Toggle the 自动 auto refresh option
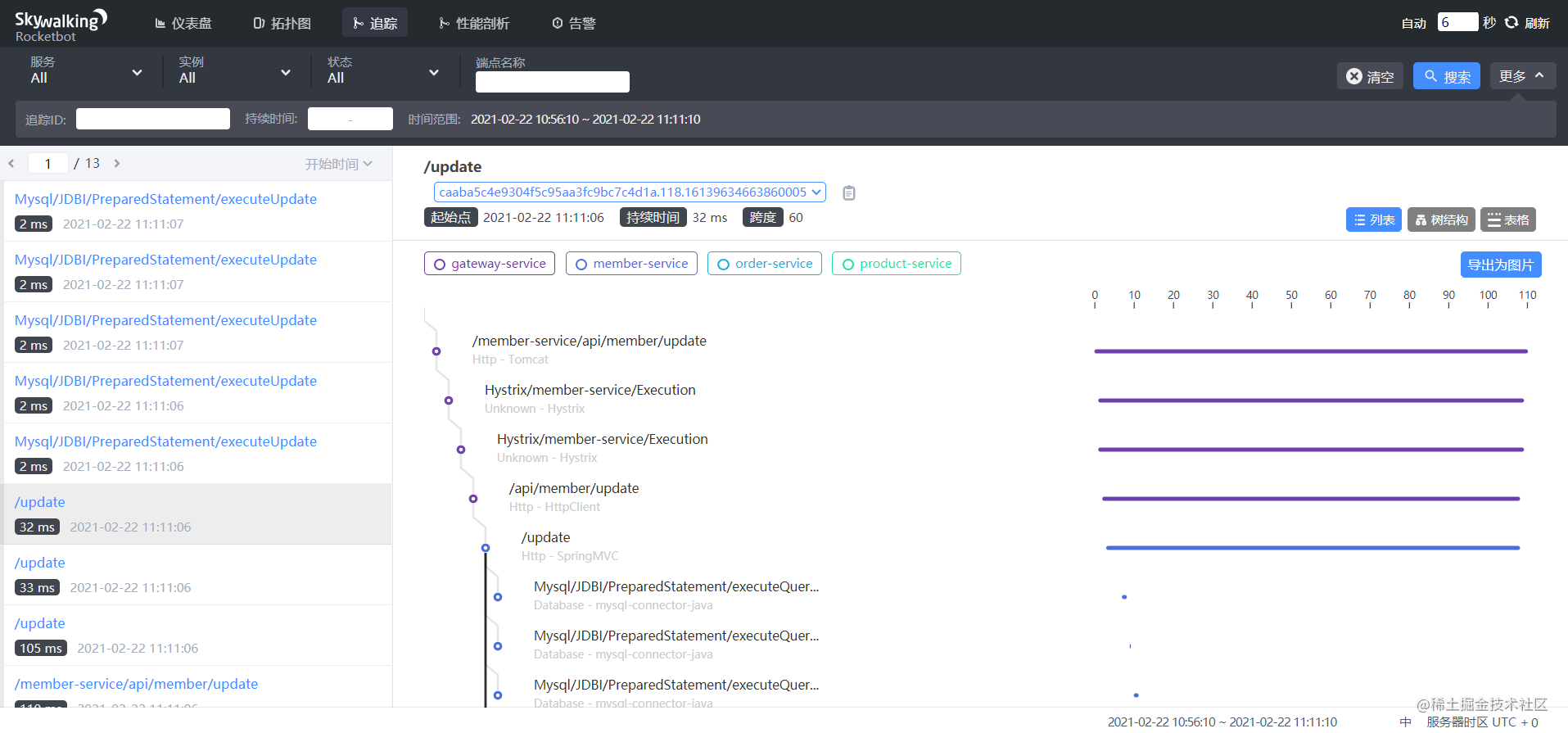1568x733 pixels. (x=1414, y=23)
